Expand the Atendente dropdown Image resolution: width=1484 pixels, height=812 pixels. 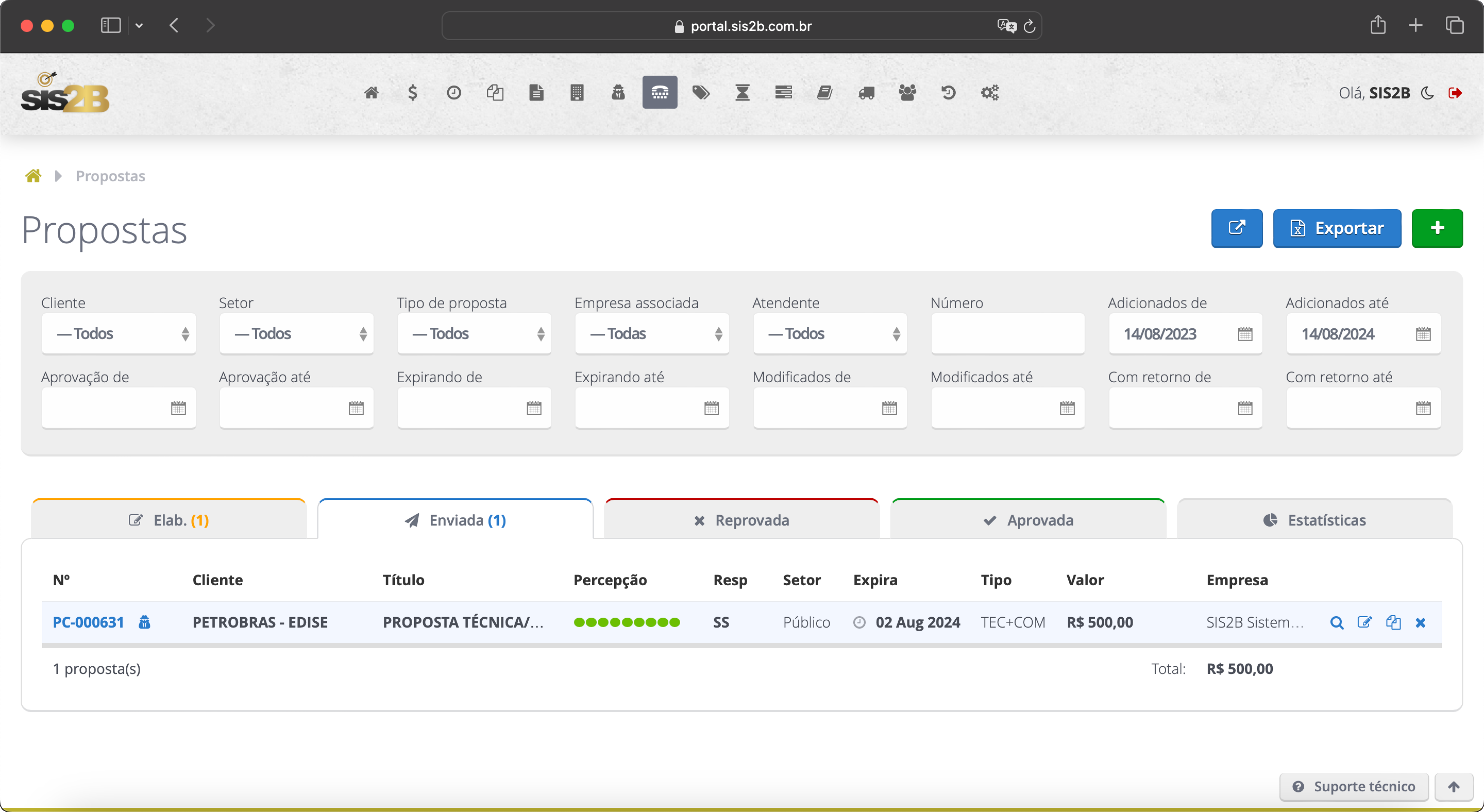point(830,334)
